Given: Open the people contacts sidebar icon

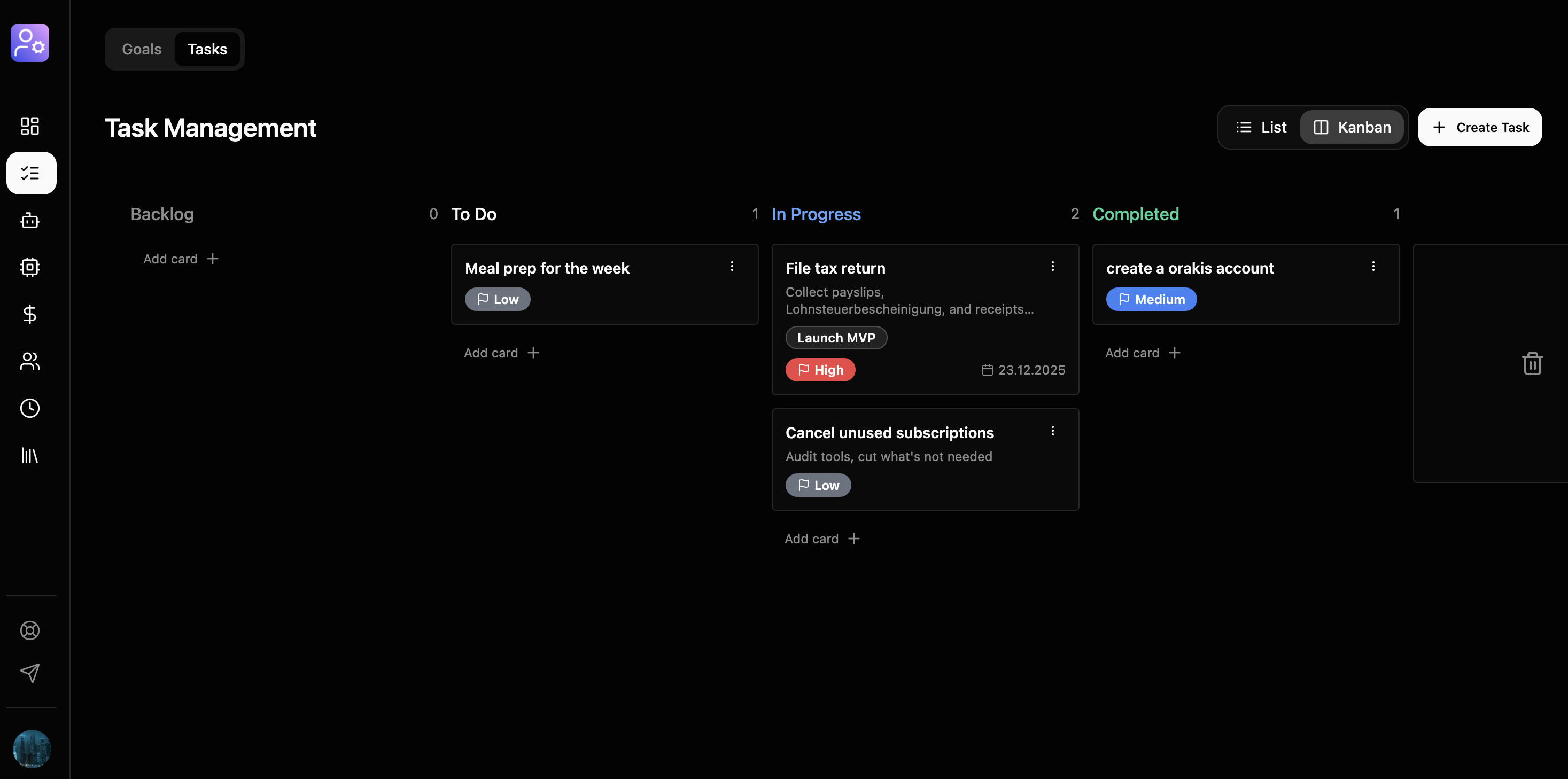Looking at the screenshot, I should click(30, 361).
